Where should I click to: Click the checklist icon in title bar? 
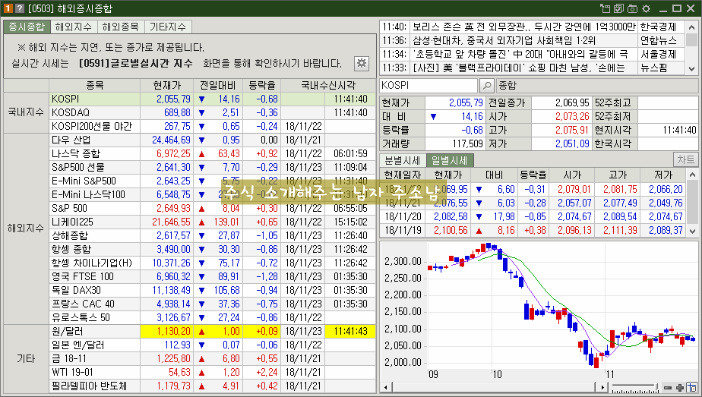tap(619, 8)
